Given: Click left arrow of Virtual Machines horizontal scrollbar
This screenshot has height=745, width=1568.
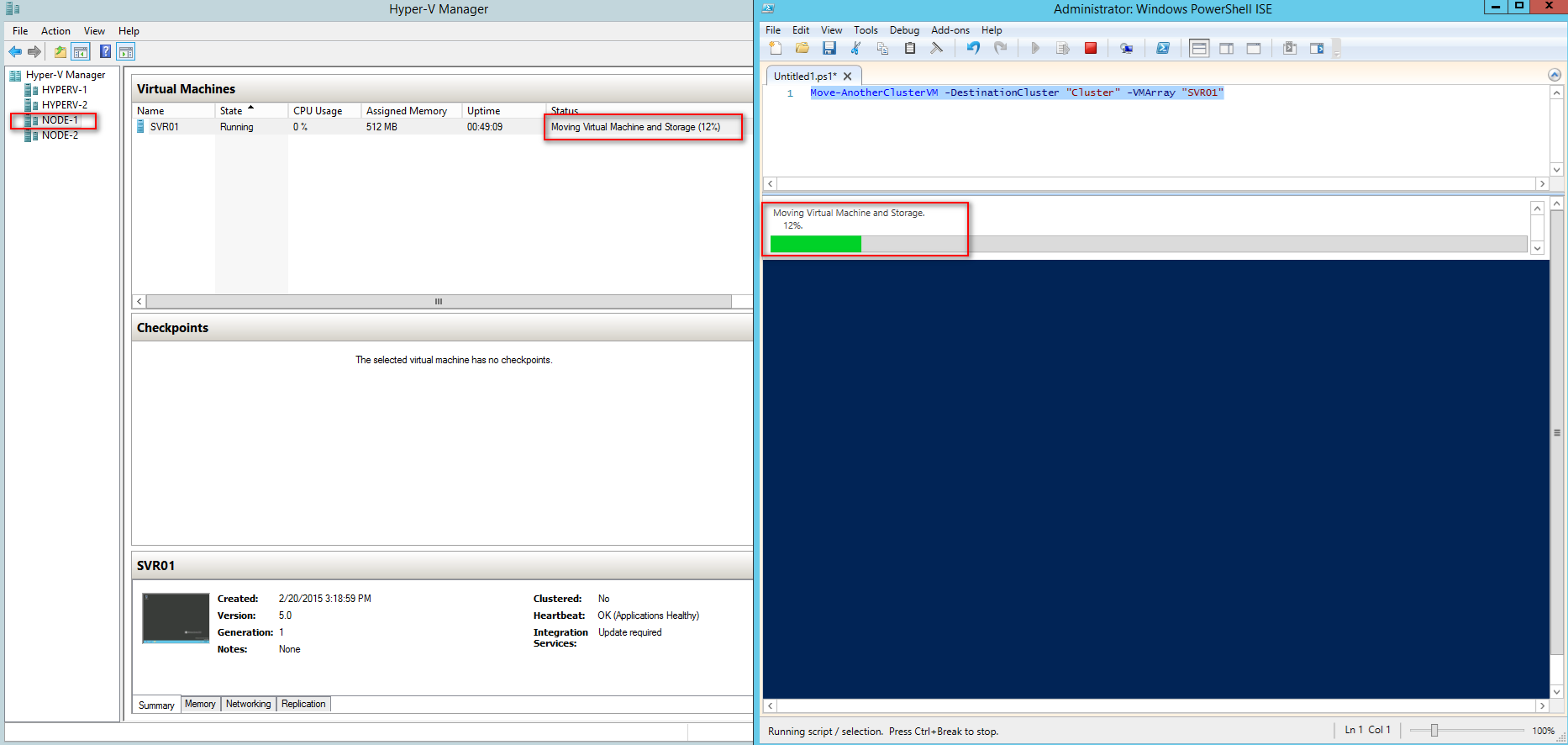Looking at the screenshot, I should click(x=139, y=301).
